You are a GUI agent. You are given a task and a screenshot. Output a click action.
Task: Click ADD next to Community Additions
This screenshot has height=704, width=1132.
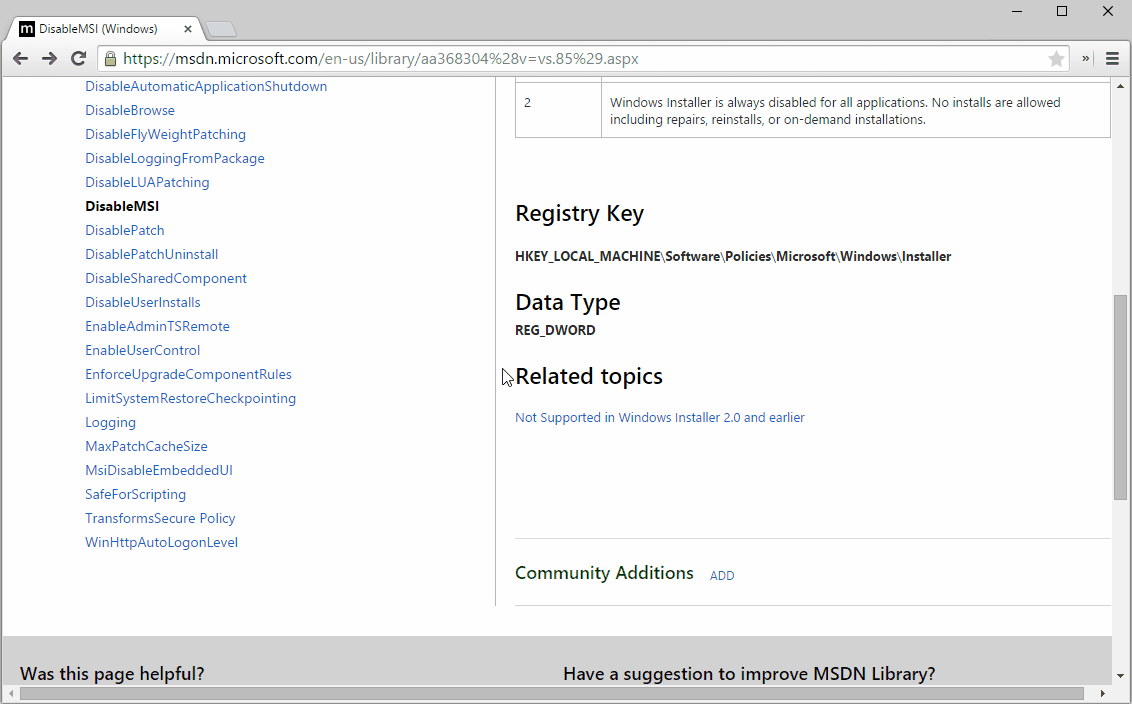click(722, 575)
